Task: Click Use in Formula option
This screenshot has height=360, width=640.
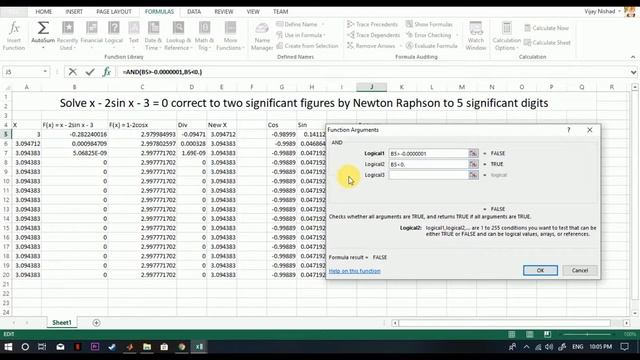Action: click(x=301, y=35)
